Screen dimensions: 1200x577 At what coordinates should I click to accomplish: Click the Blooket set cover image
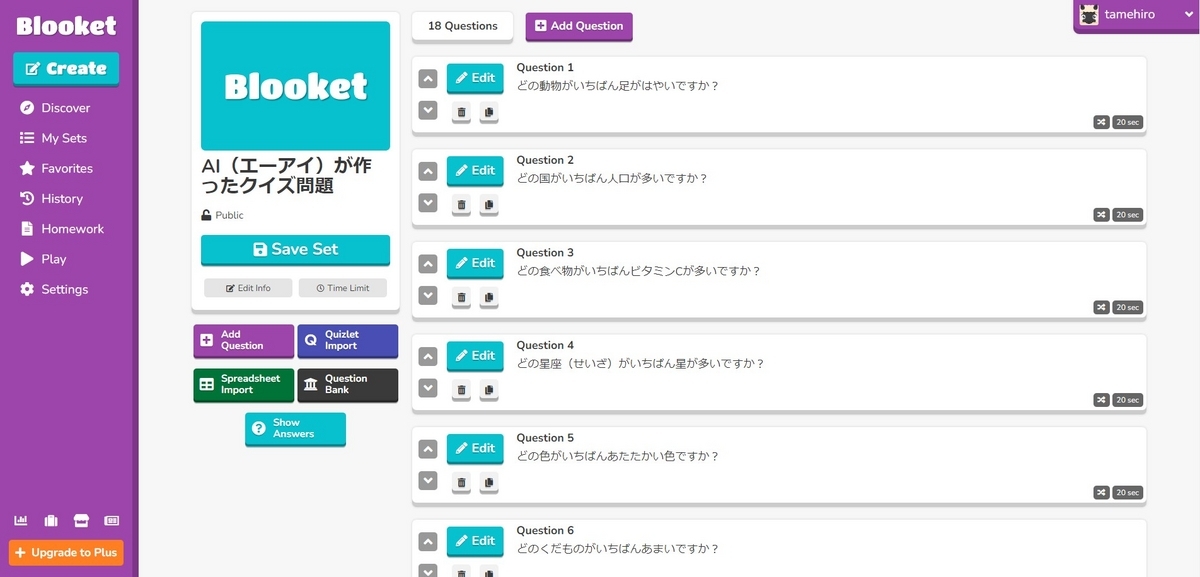[x=295, y=86]
